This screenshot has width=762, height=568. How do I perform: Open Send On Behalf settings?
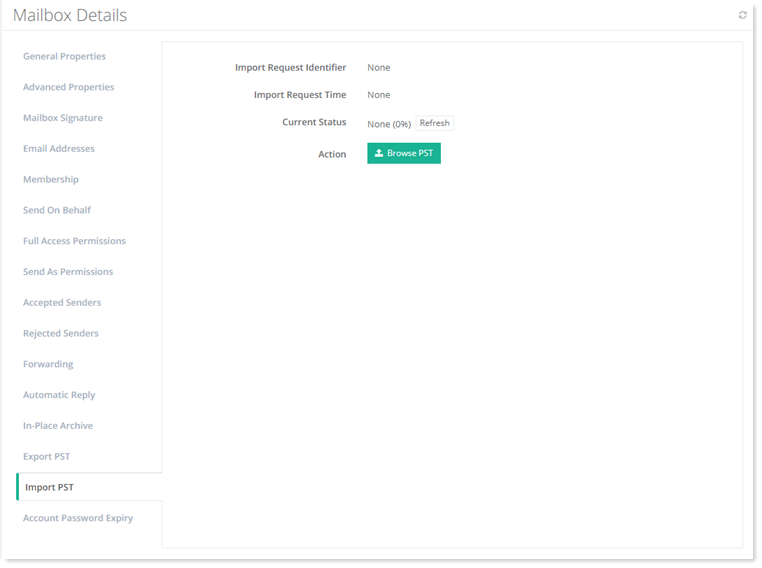click(57, 210)
